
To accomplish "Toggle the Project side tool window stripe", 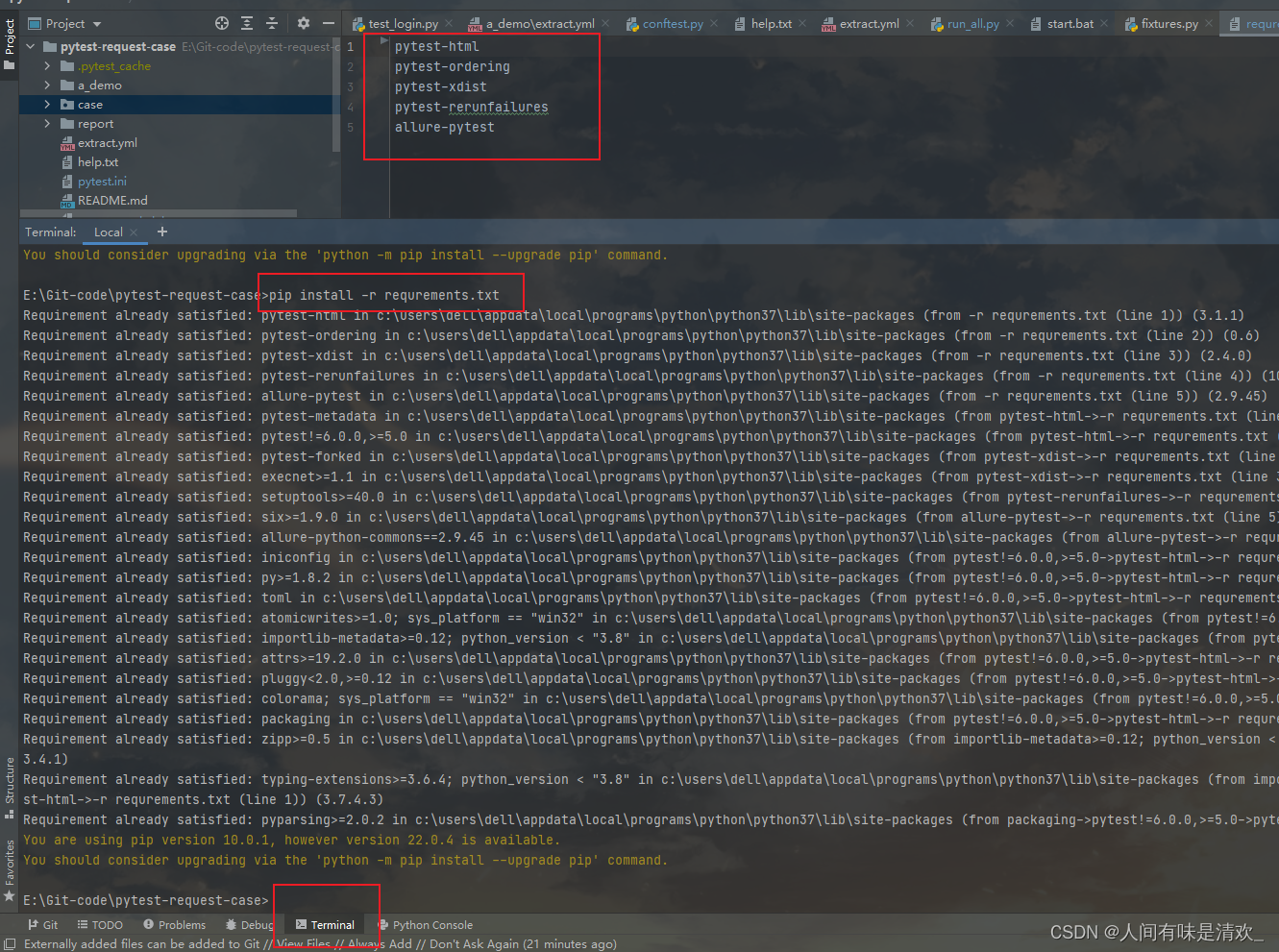I will click(x=10, y=44).
